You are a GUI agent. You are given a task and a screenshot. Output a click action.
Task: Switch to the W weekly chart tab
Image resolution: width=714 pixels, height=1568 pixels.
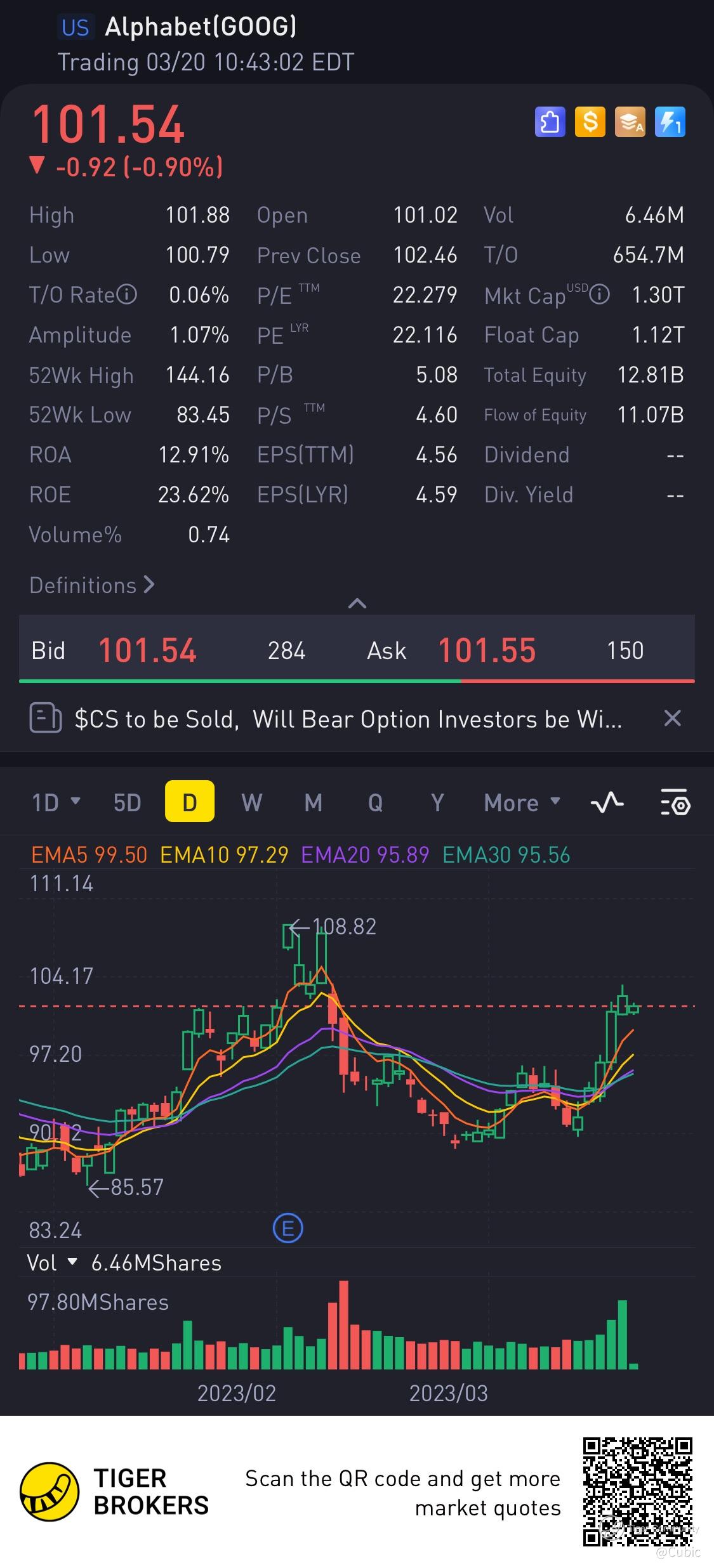click(251, 803)
